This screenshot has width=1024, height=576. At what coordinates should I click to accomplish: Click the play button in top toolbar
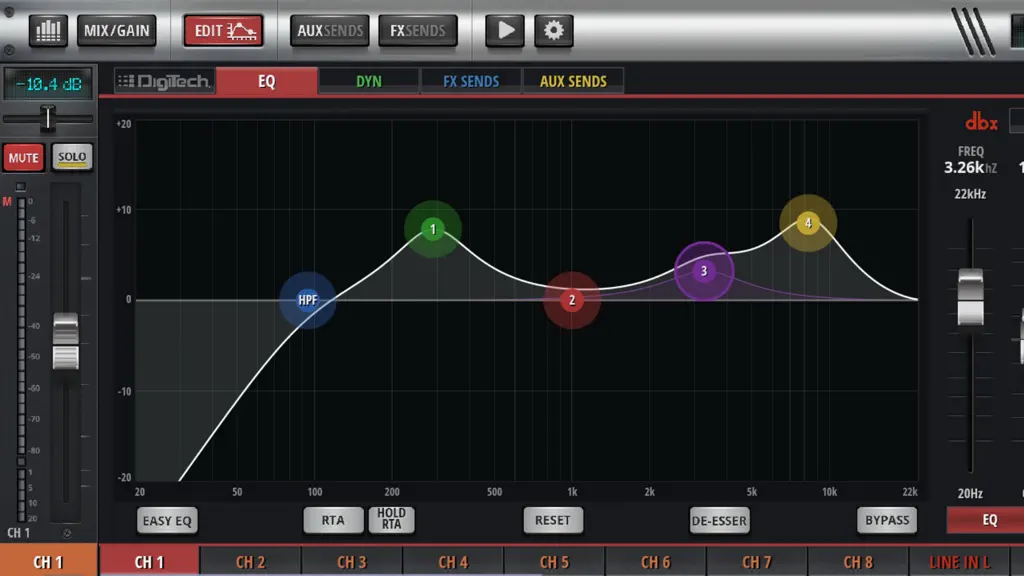click(505, 31)
